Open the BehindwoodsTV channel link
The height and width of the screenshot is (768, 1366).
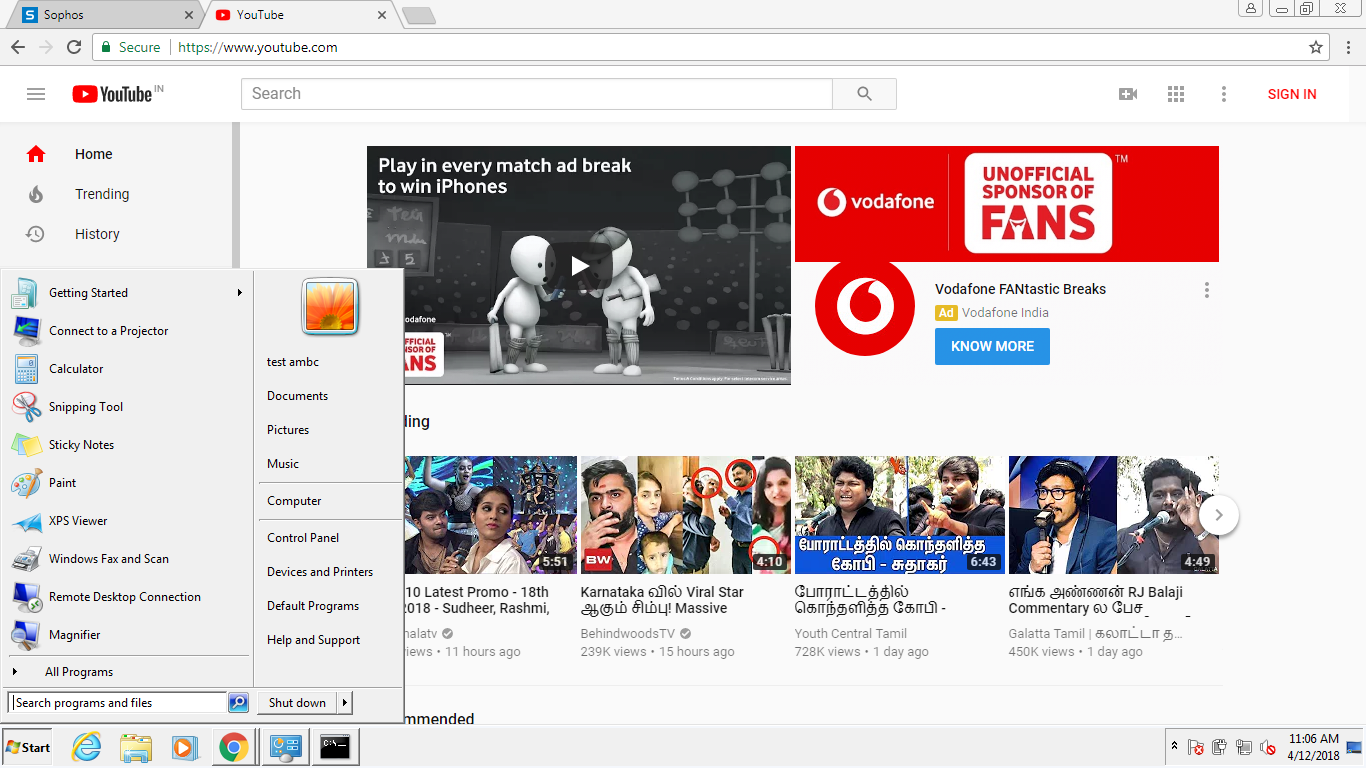628,634
